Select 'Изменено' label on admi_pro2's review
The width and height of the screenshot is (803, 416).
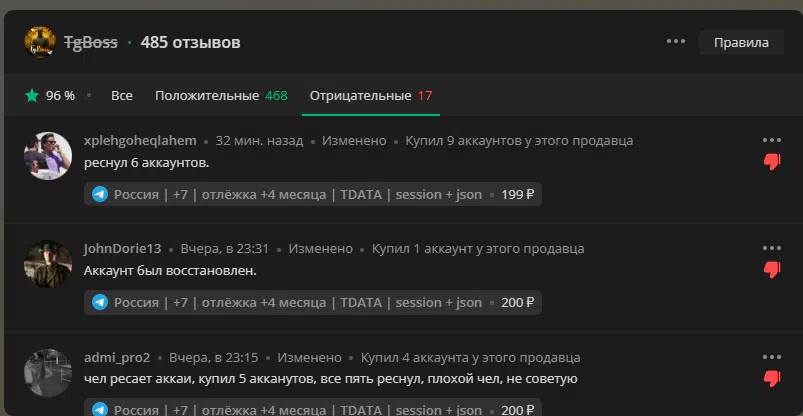[310, 358]
